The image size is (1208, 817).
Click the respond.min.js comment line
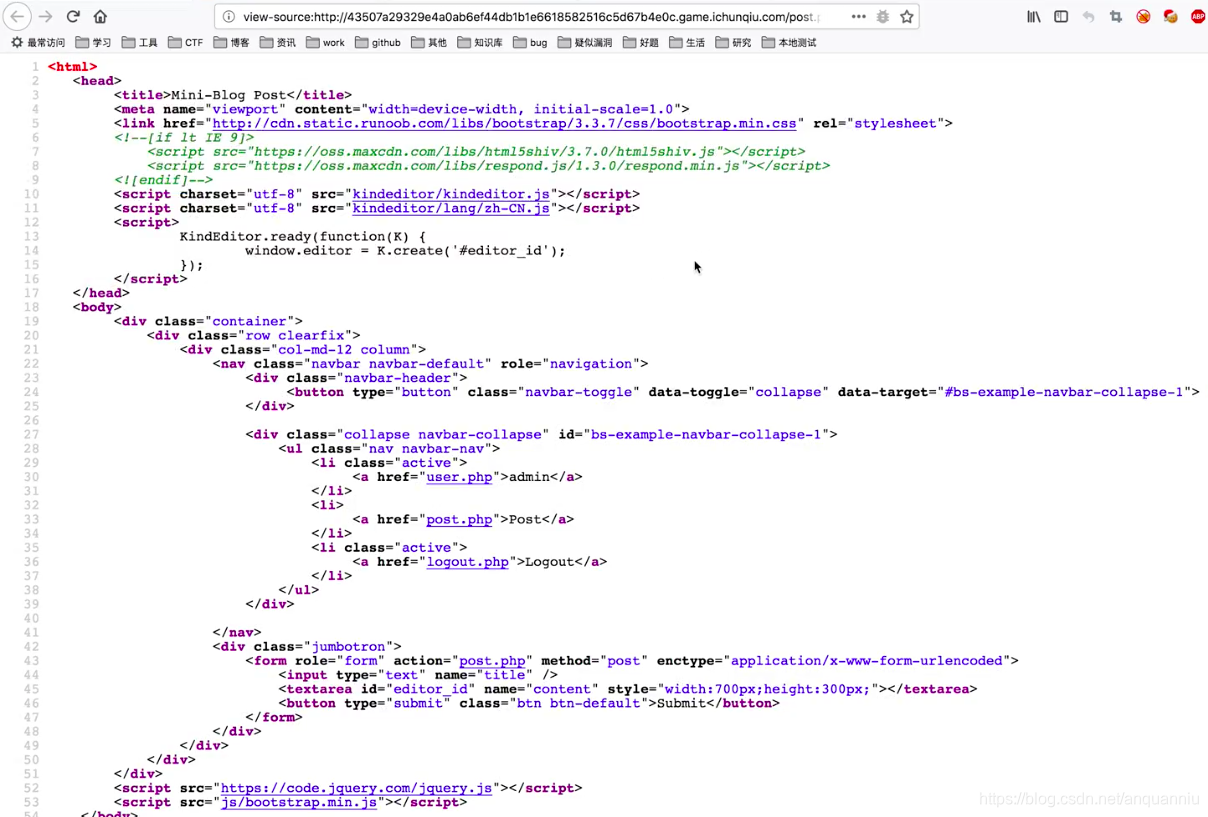(488, 166)
